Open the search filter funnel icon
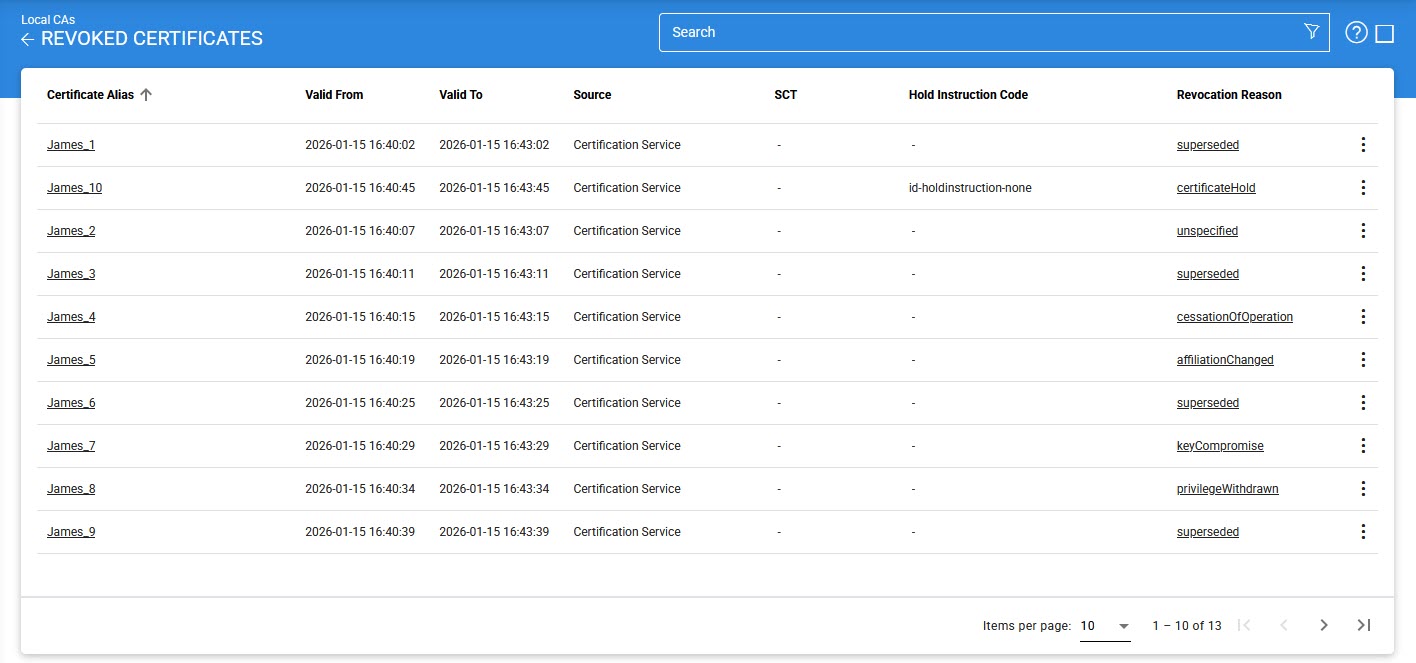Screen dimensions: 1416x663 1312,32
